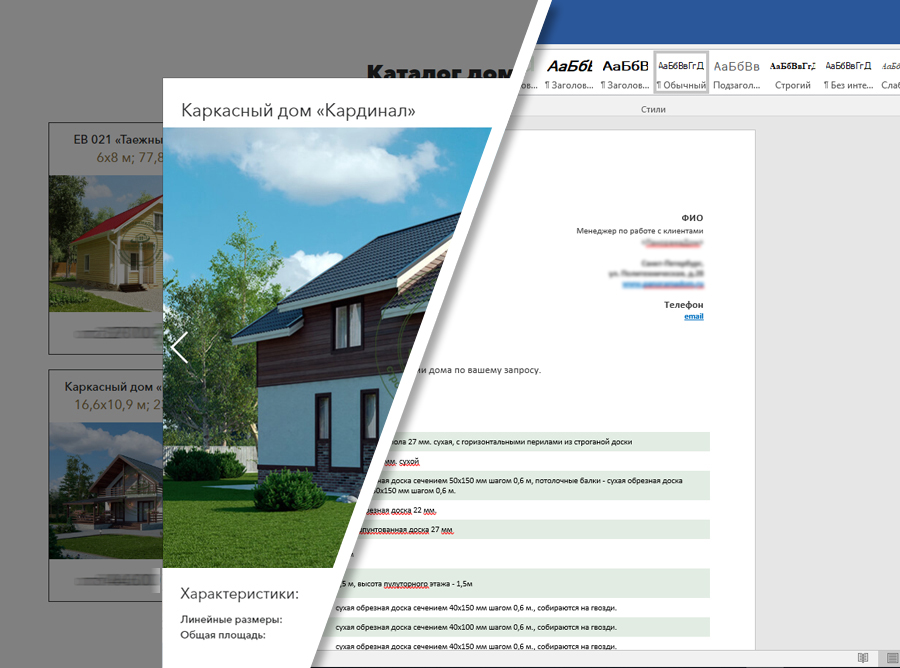
Task: Apply the Обычный style
Action: pyautogui.click(x=681, y=73)
